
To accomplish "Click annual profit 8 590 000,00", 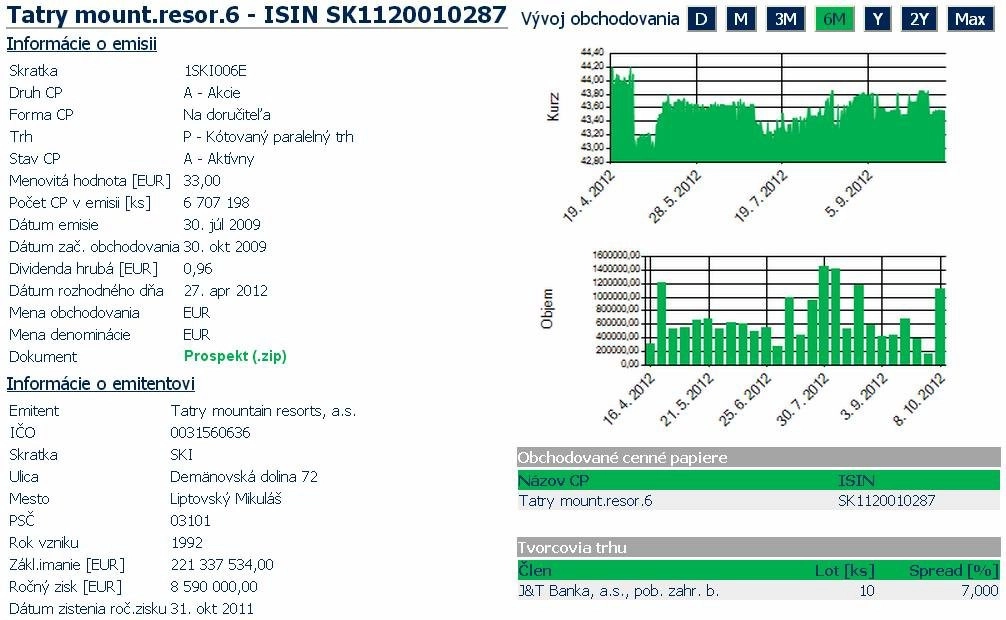I will pos(214,587).
